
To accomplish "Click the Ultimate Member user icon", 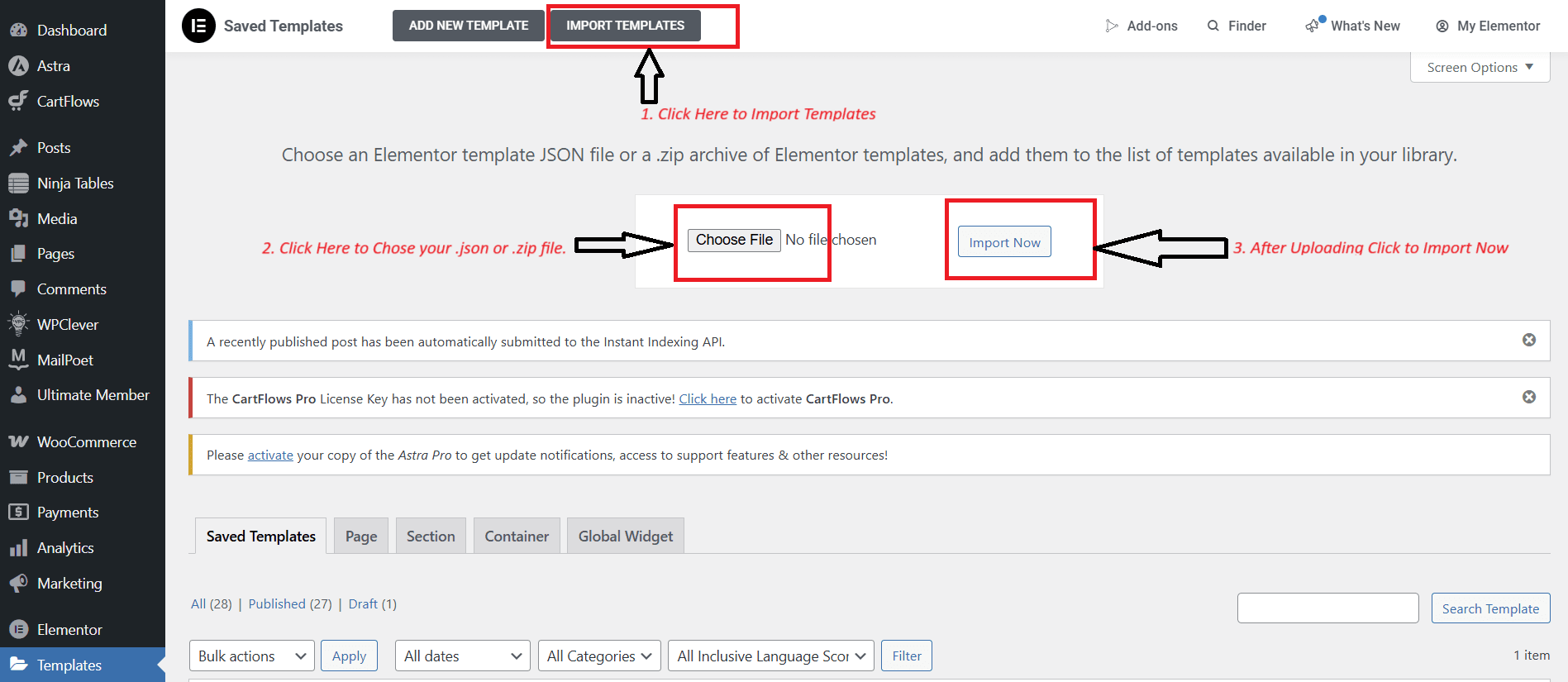I will [x=18, y=395].
